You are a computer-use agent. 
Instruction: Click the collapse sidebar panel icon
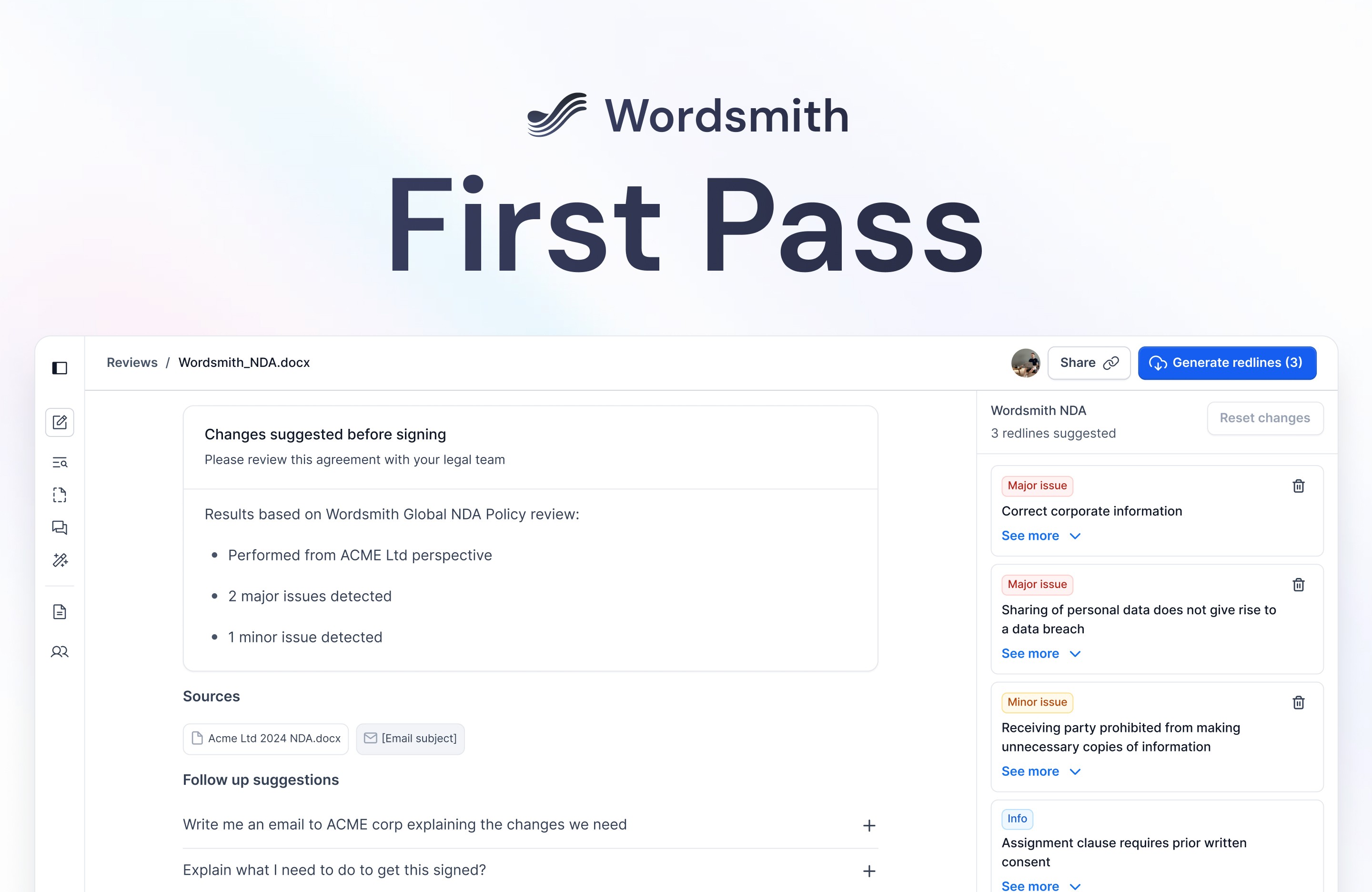point(60,366)
